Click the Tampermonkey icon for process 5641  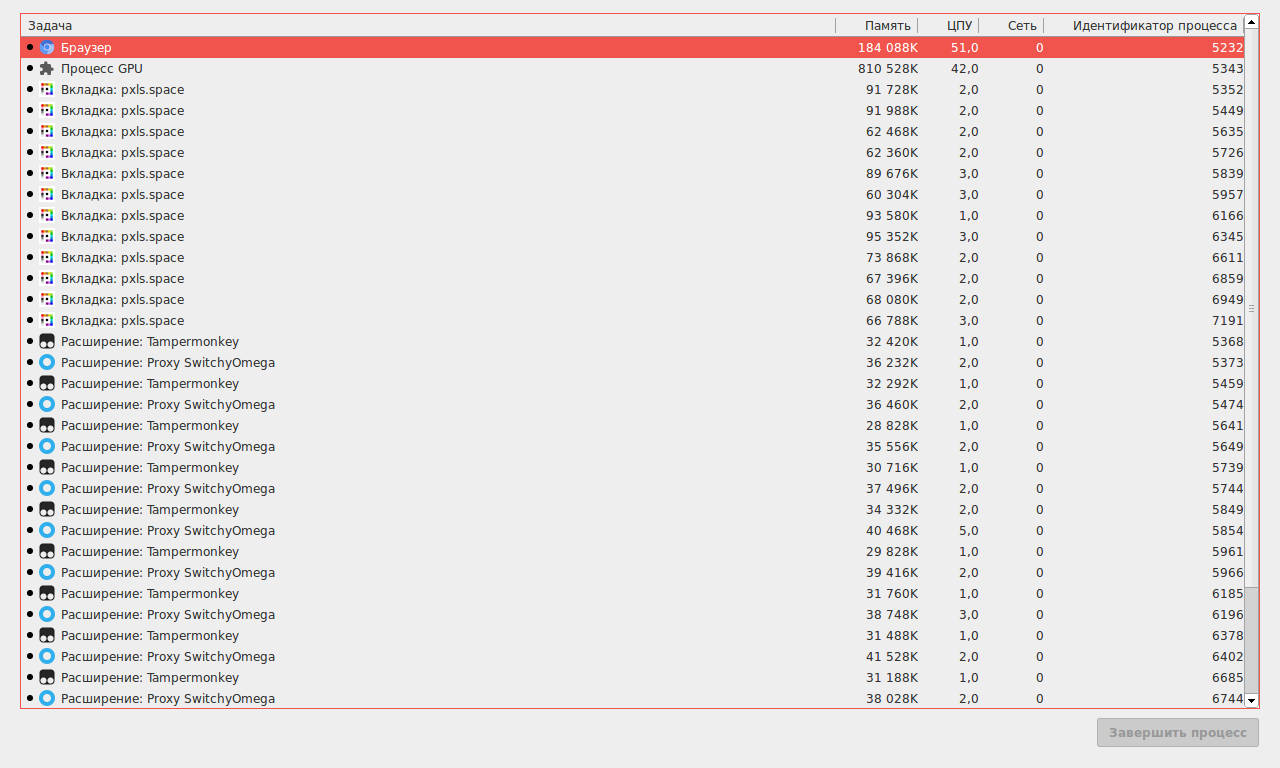coord(47,426)
